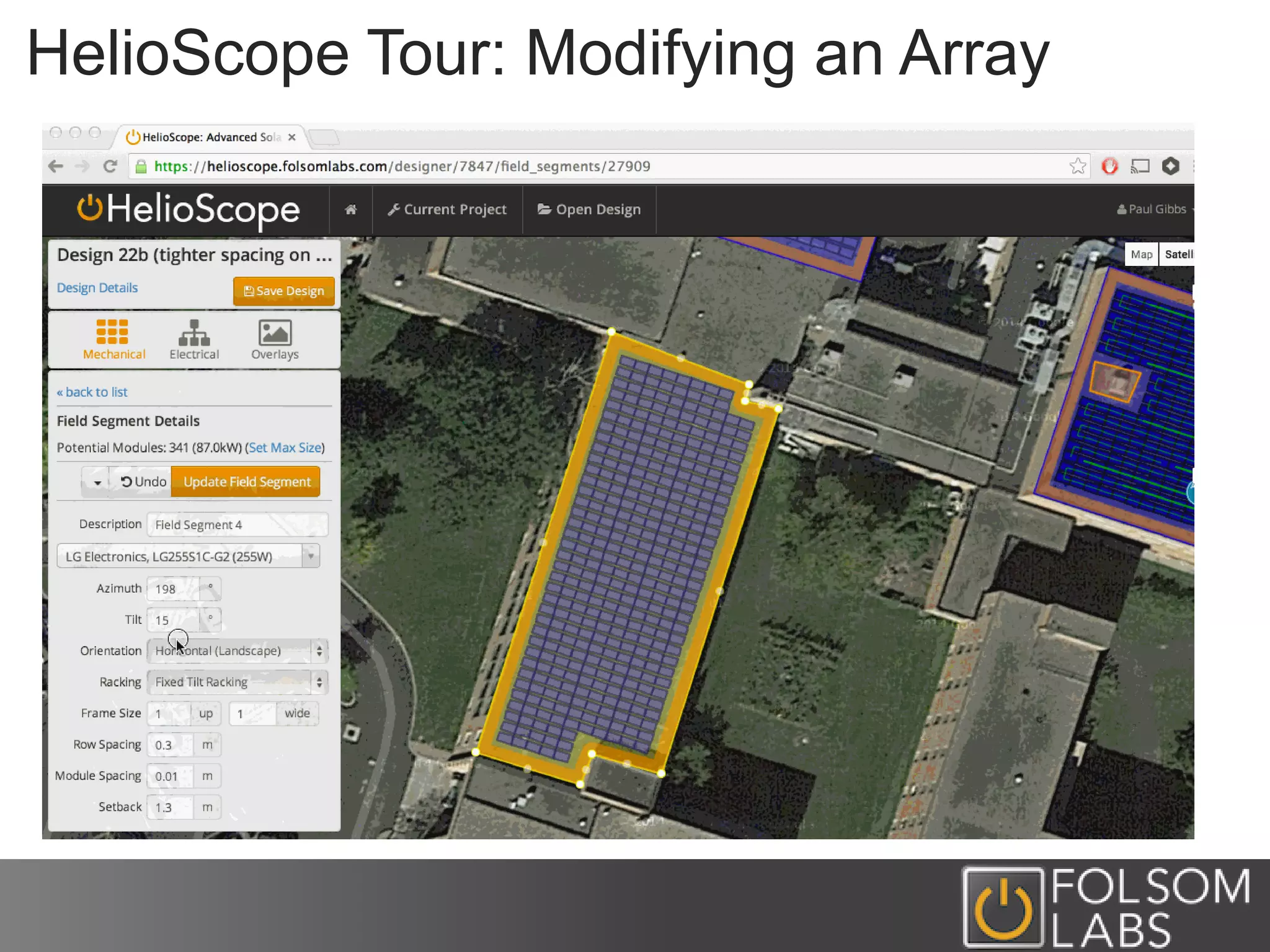
Task: Click the green padlock security icon
Action: click(141, 166)
